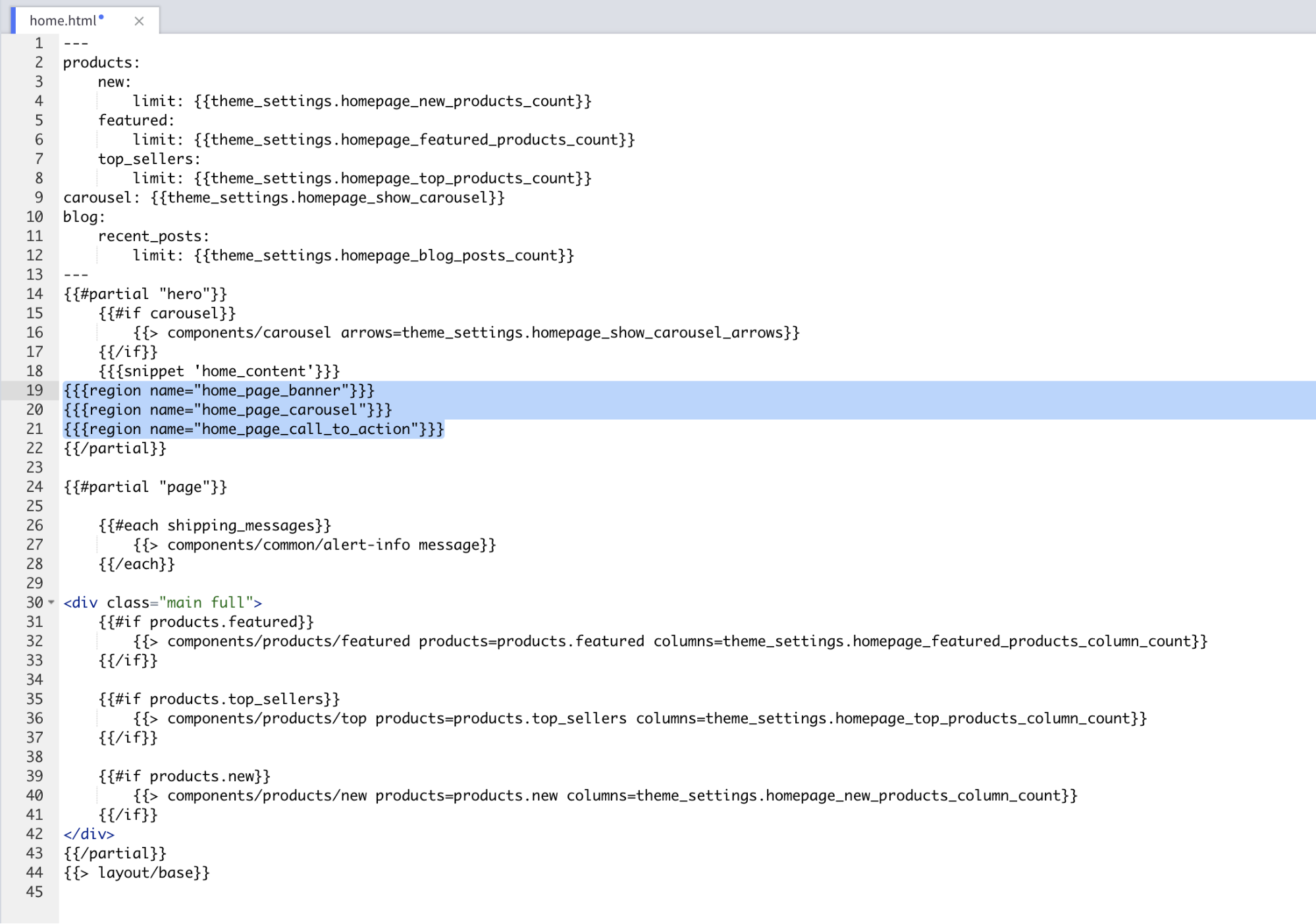The width and height of the screenshot is (1316, 924).
Task: Click 'homepage_new_products_count' limit value
Action: coord(458,101)
